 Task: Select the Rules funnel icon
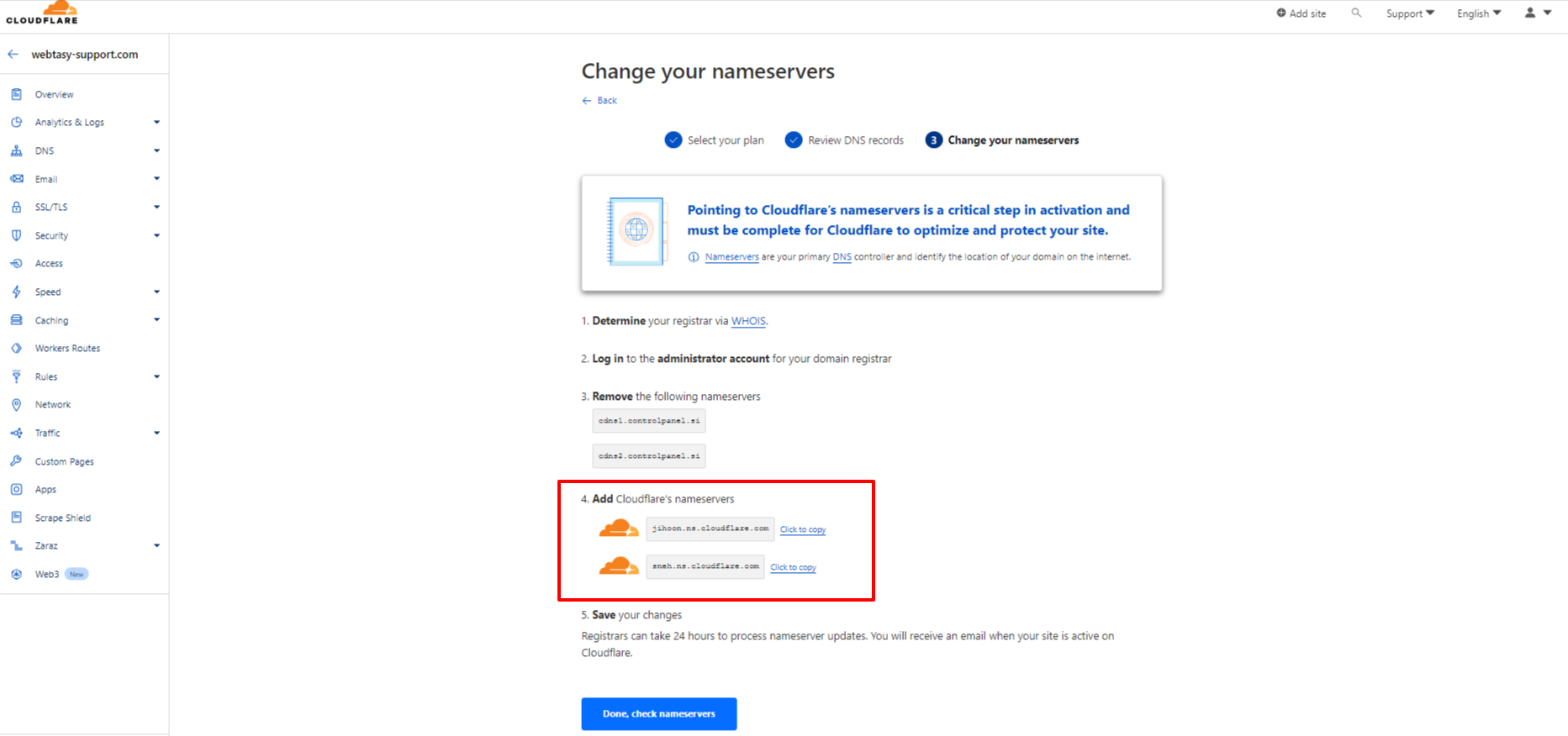pyautogui.click(x=16, y=376)
